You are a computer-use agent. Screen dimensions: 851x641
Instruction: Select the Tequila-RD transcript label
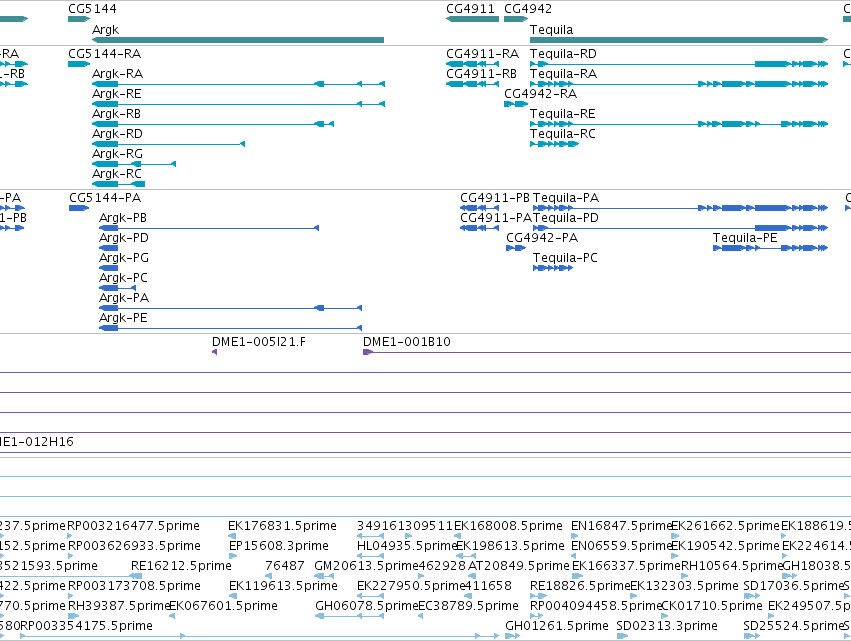(x=563, y=54)
